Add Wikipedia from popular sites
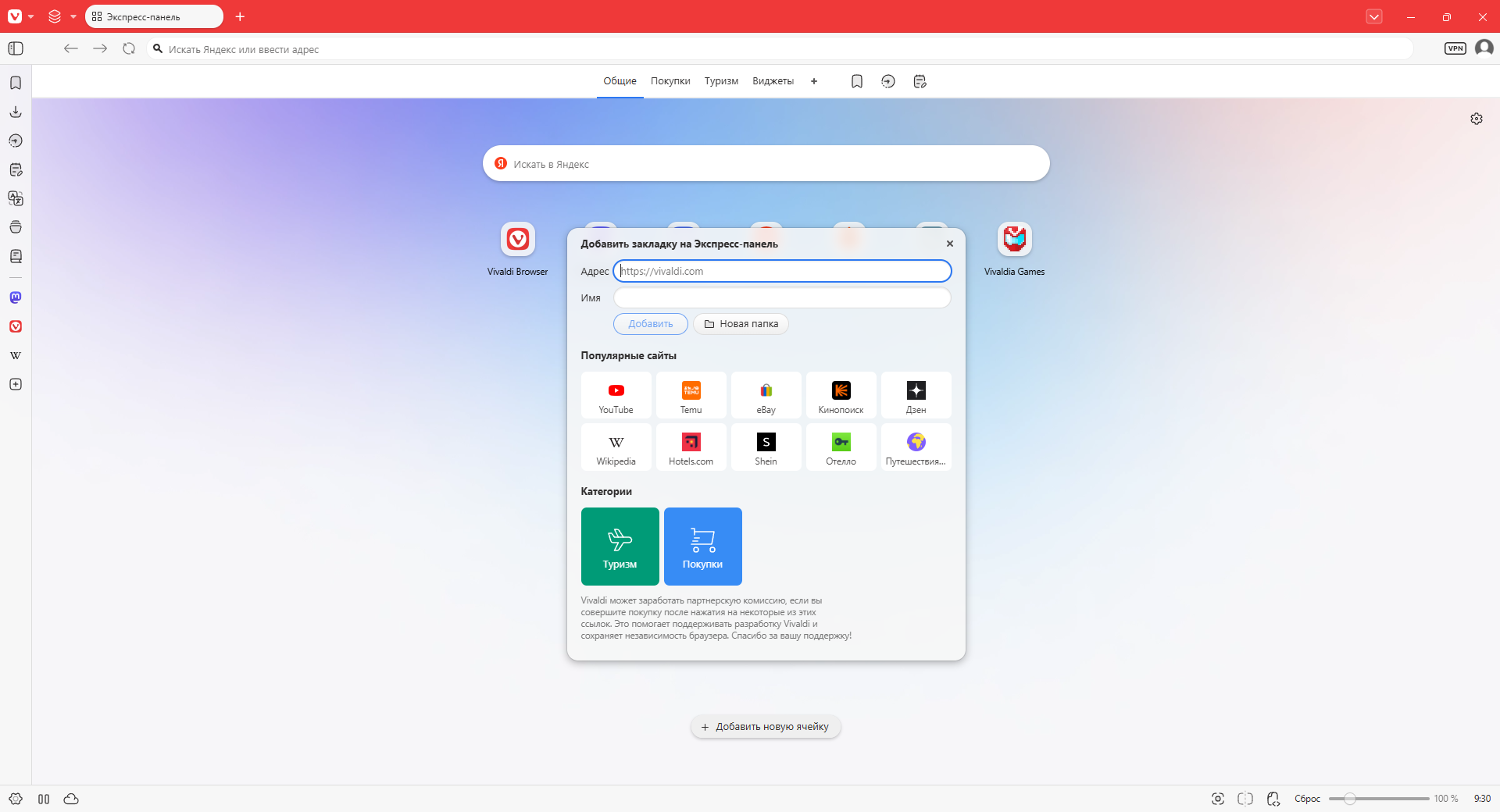 coord(616,447)
